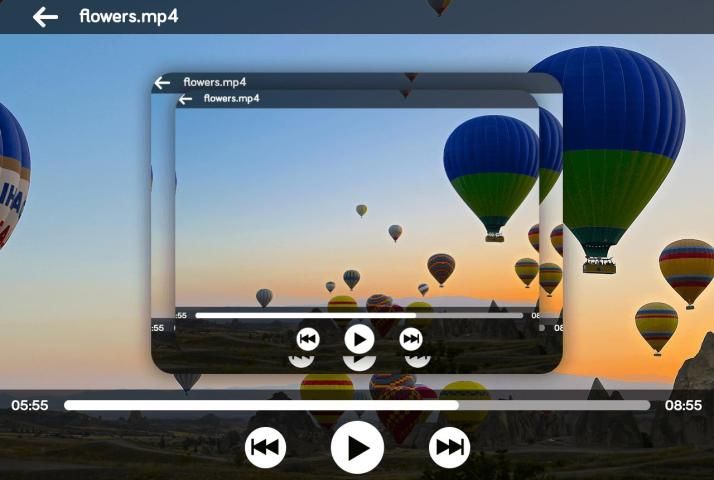Click the back arrow in the top bar
The image size is (714, 480).
point(45,17)
